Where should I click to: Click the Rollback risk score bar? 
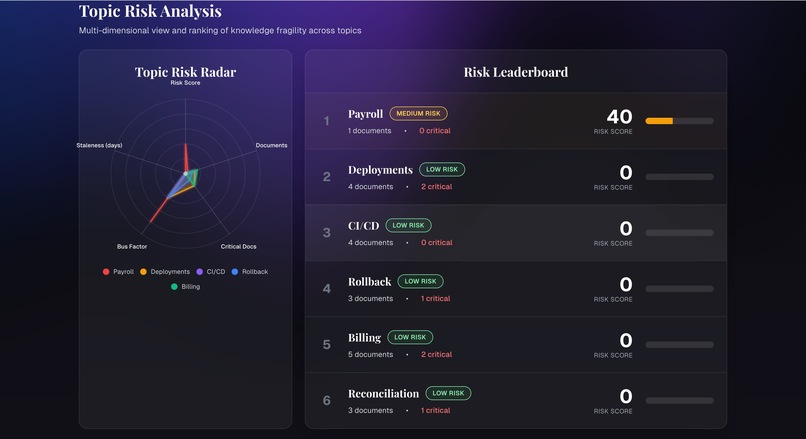tap(680, 289)
